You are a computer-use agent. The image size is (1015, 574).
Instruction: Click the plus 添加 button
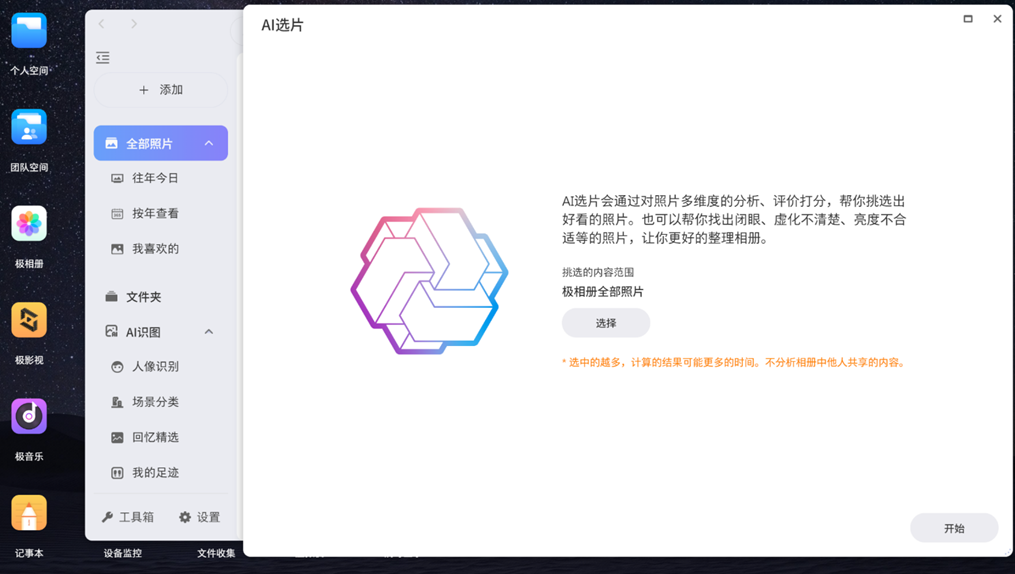pyautogui.click(x=161, y=90)
